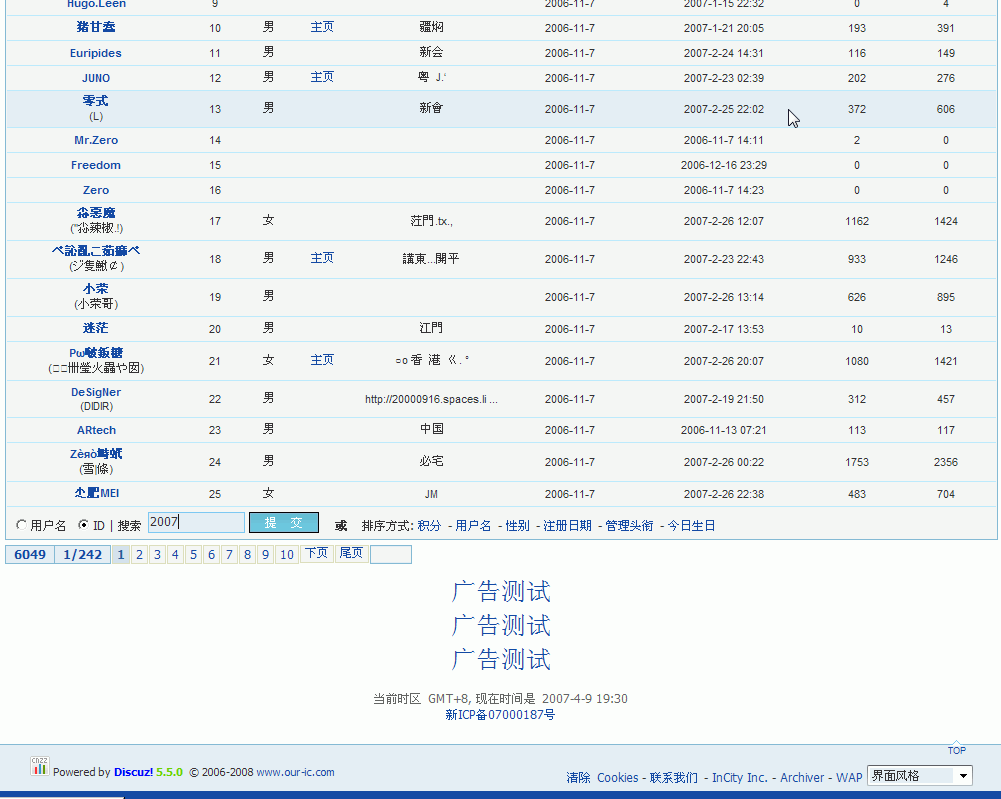Open 主页 link in ID 18 row
The width and height of the screenshot is (1001, 799).
click(322, 258)
